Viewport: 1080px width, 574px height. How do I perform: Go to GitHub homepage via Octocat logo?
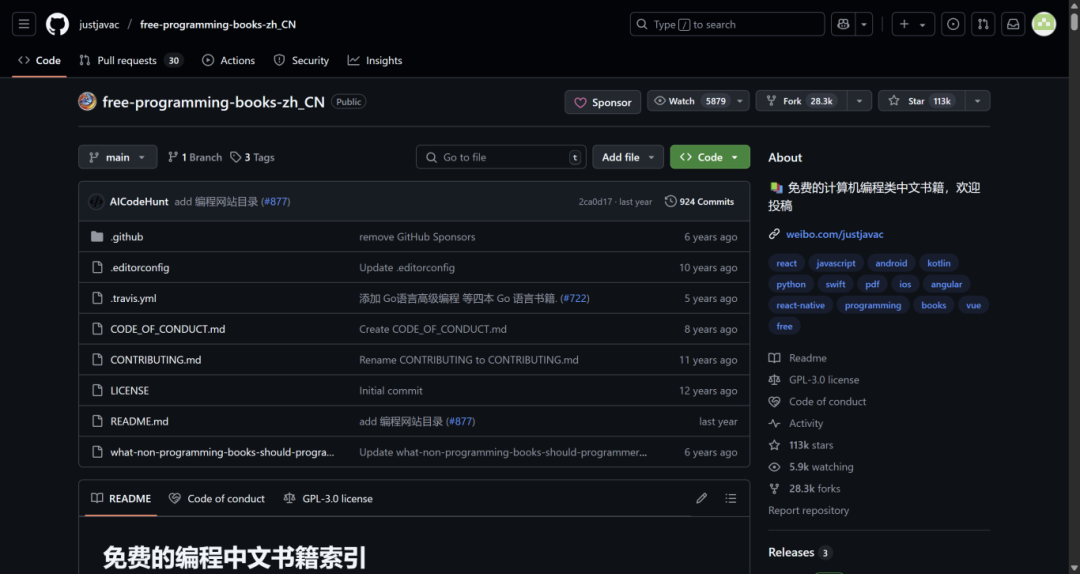pos(57,24)
